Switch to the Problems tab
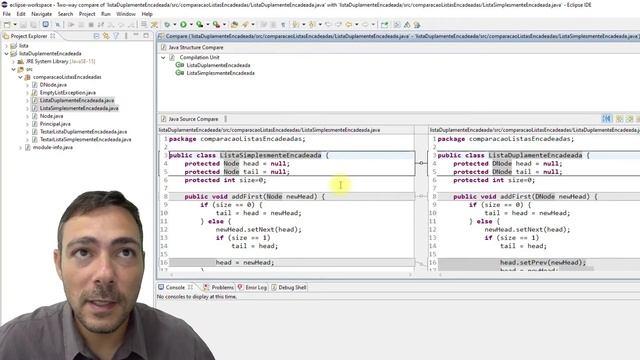 pyautogui.click(x=218, y=287)
